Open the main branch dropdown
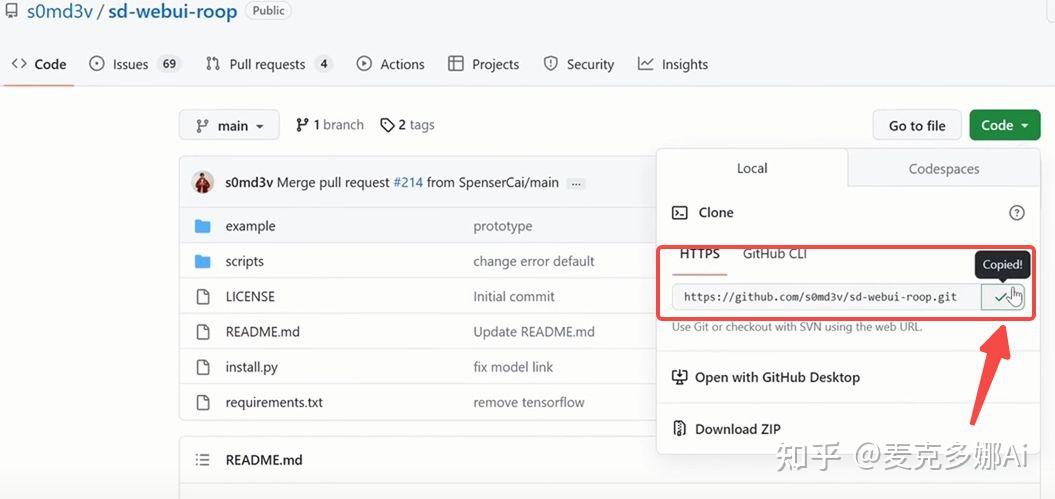Screen dimensions: 1055x499 pyautogui.click(x=229, y=125)
